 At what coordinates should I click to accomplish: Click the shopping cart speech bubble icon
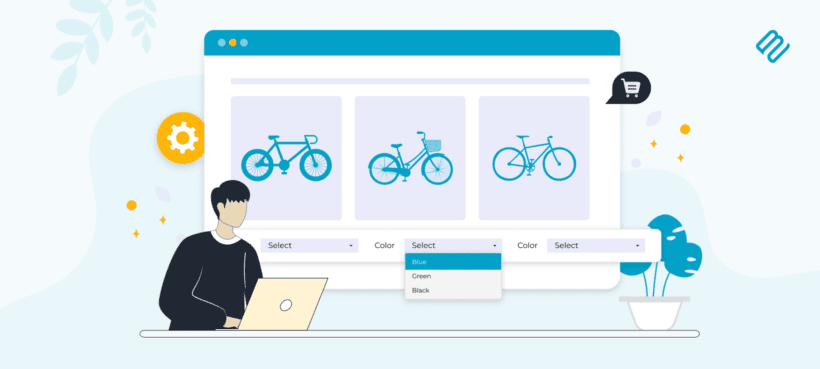[x=630, y=87]
